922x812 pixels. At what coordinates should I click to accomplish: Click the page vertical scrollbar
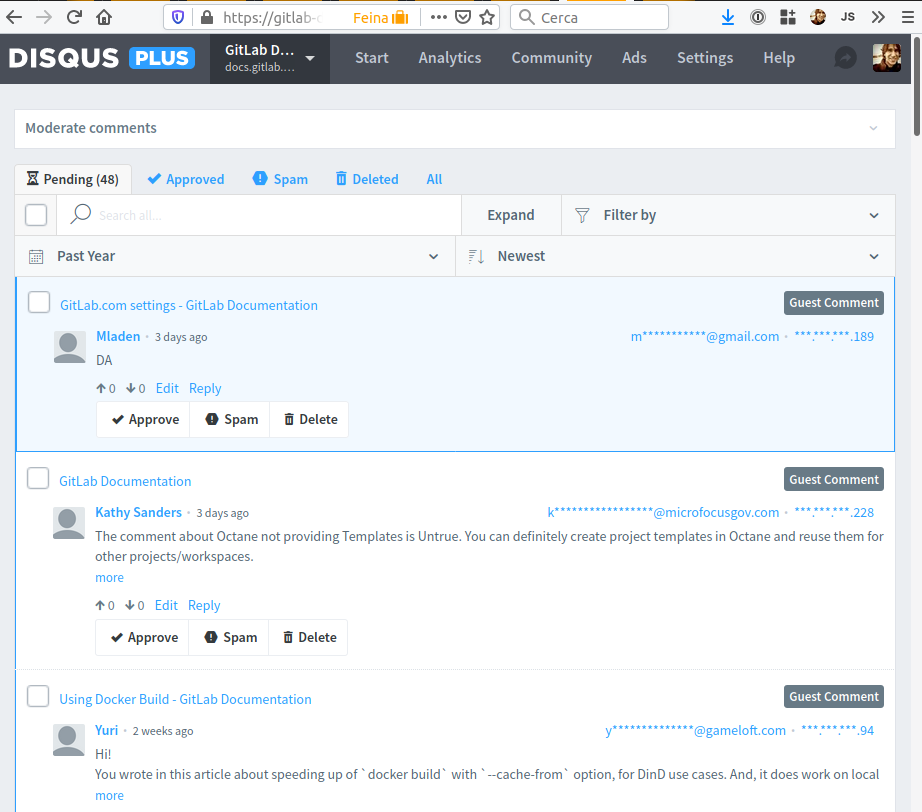click(917, 87)
